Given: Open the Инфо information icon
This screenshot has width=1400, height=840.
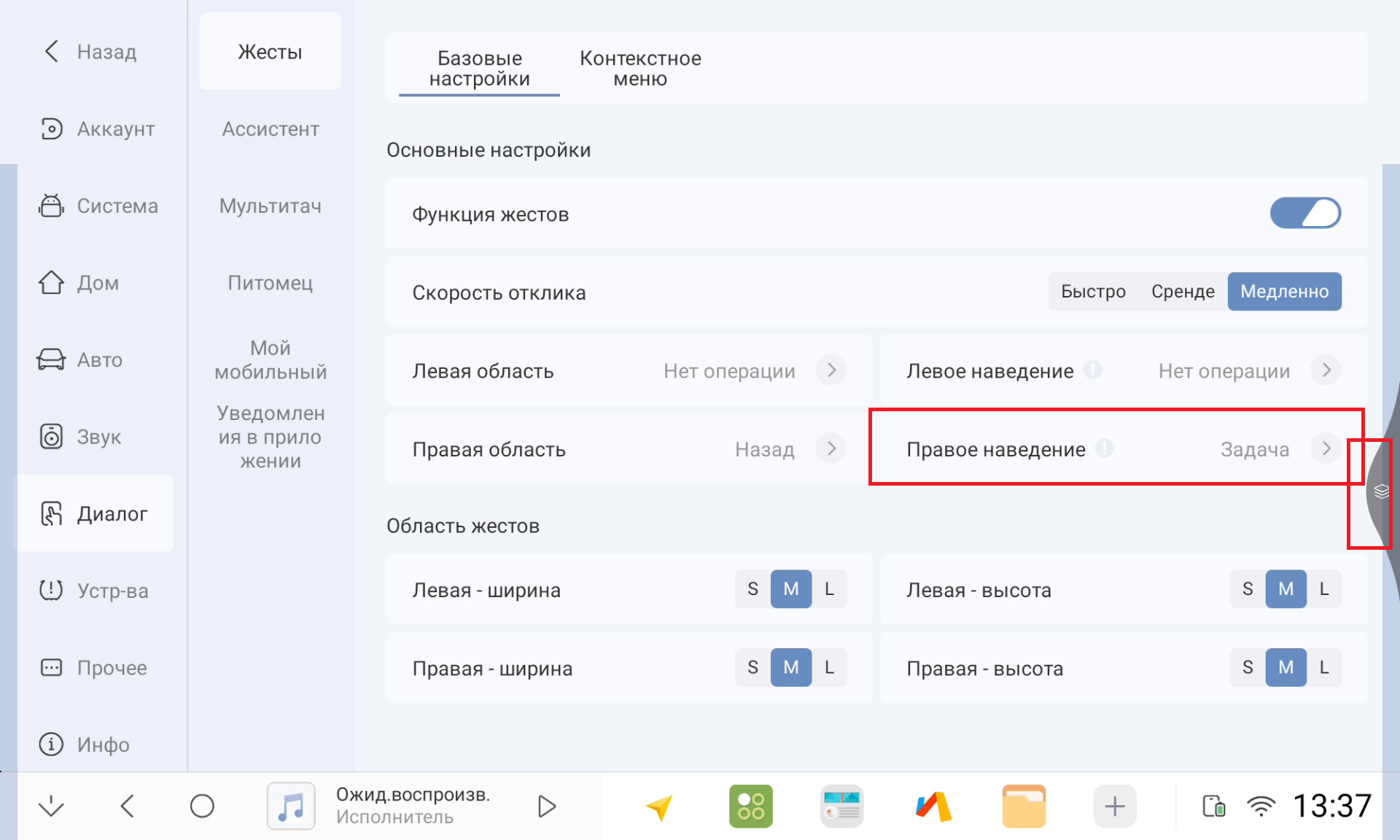Looking at the screenshot, I should (x=51, y=744).
